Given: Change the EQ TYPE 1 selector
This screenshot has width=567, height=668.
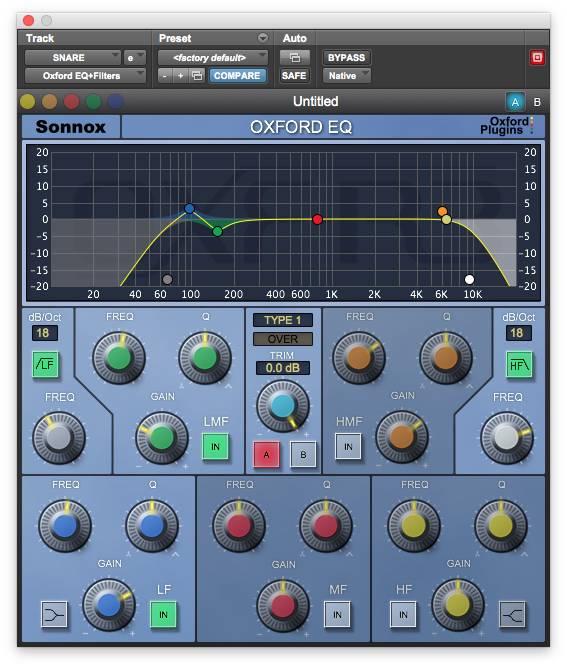Looking at the screenshot, I should (282, 320).
